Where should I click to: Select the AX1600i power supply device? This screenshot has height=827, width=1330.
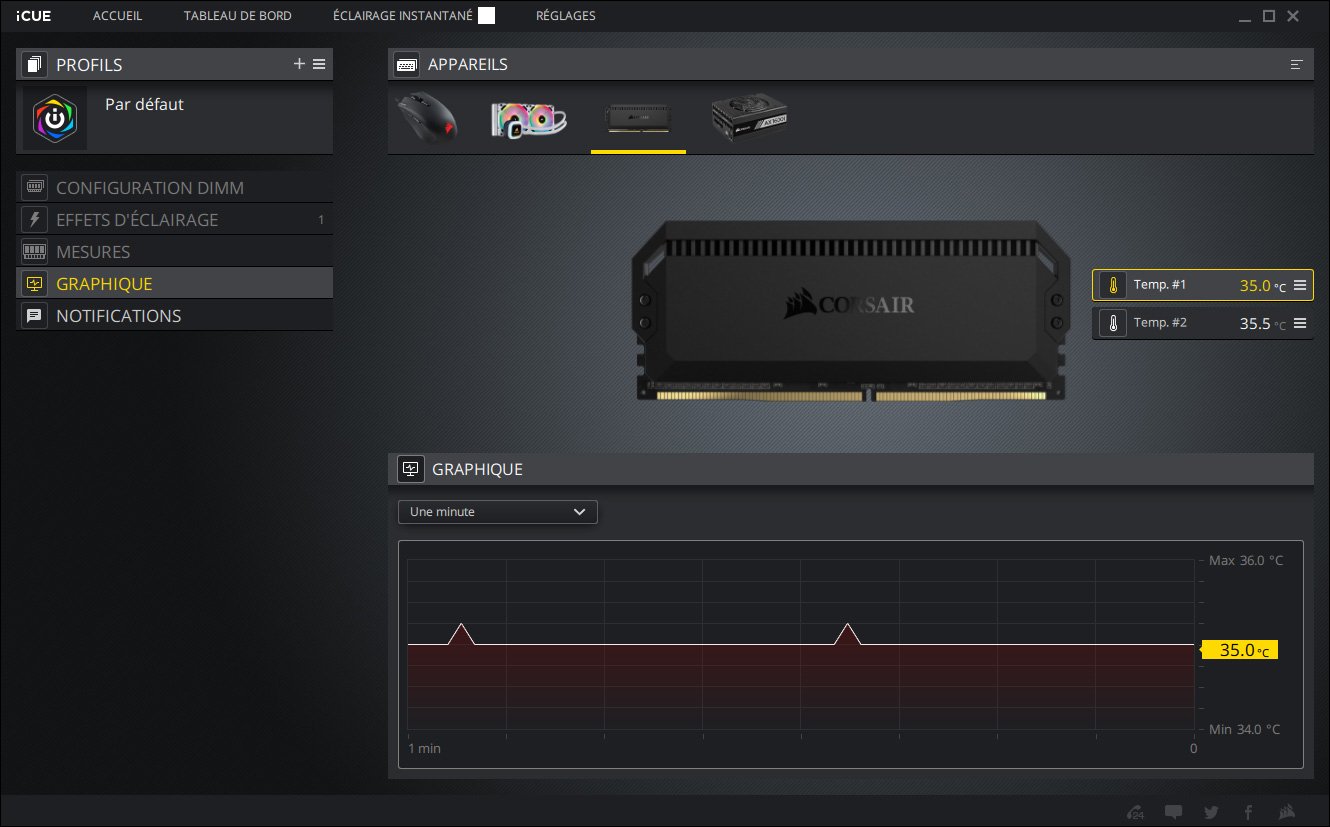749,118
